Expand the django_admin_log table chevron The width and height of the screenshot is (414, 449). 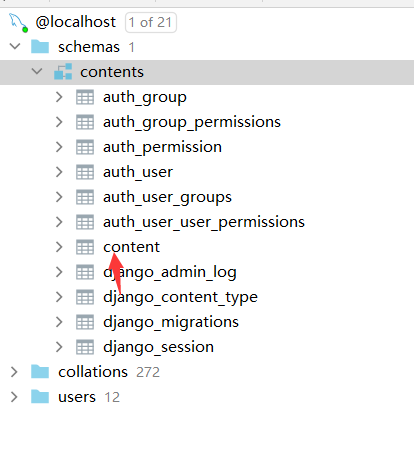tap(59, 272)
